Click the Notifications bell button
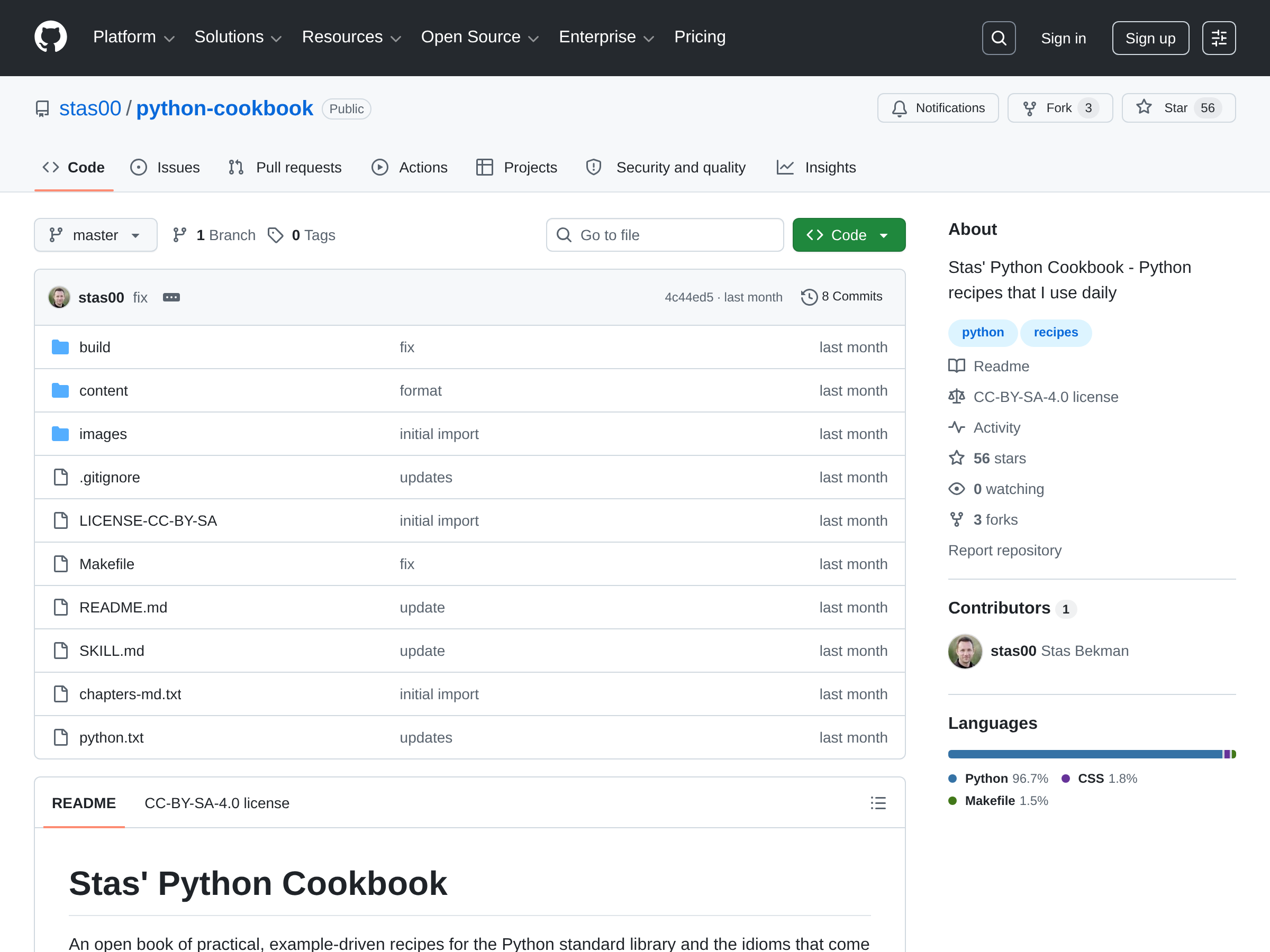 pyautogui.click(x=938, y=108)
